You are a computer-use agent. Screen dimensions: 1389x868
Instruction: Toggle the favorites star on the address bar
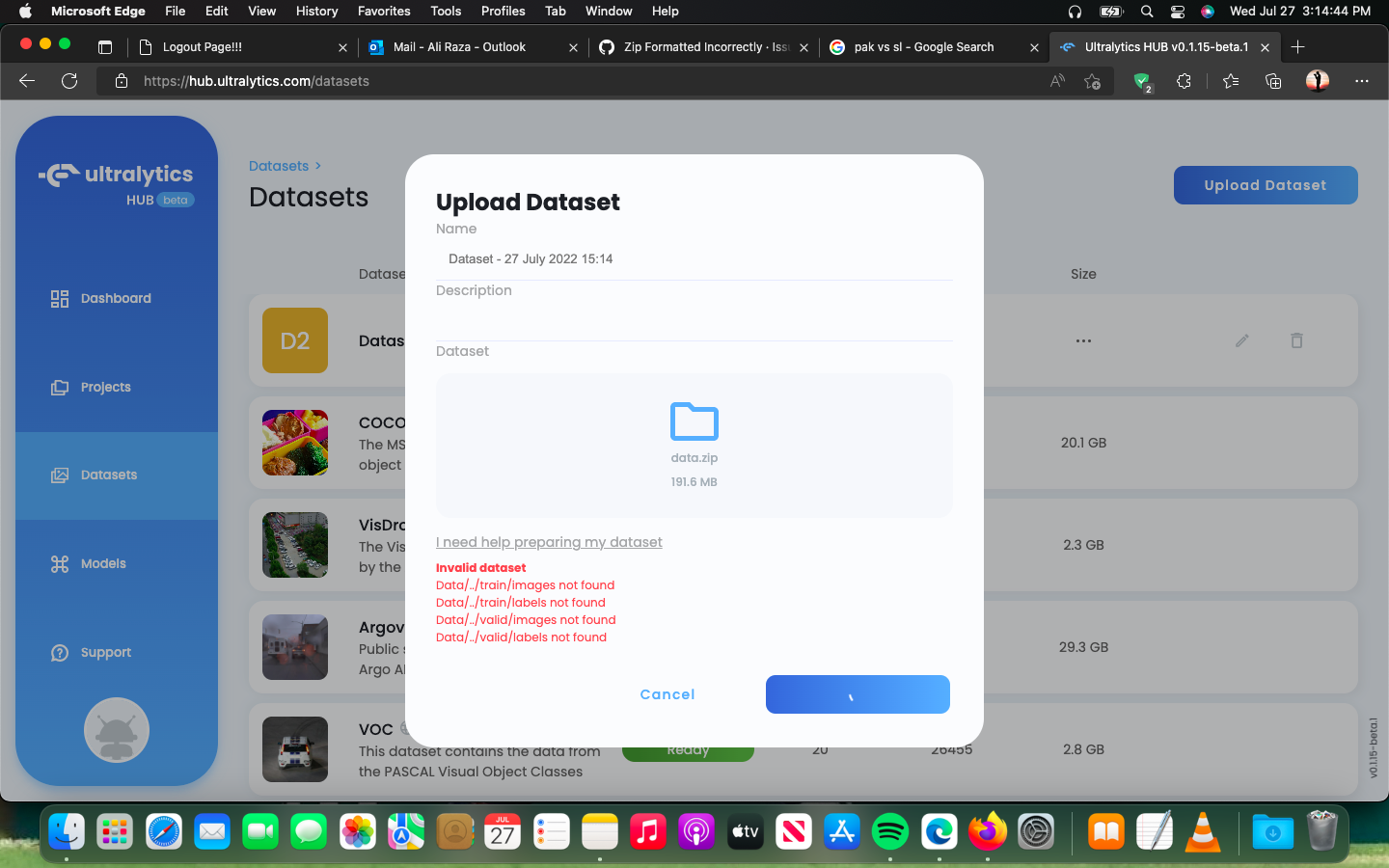1093,82
